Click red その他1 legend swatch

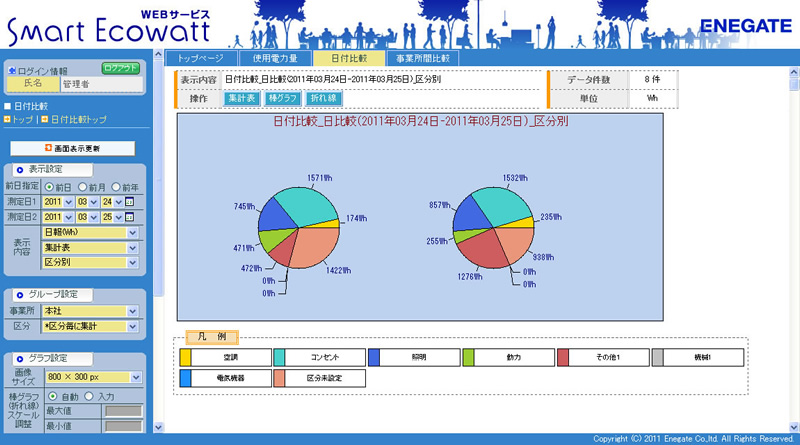tap(563, 357)
